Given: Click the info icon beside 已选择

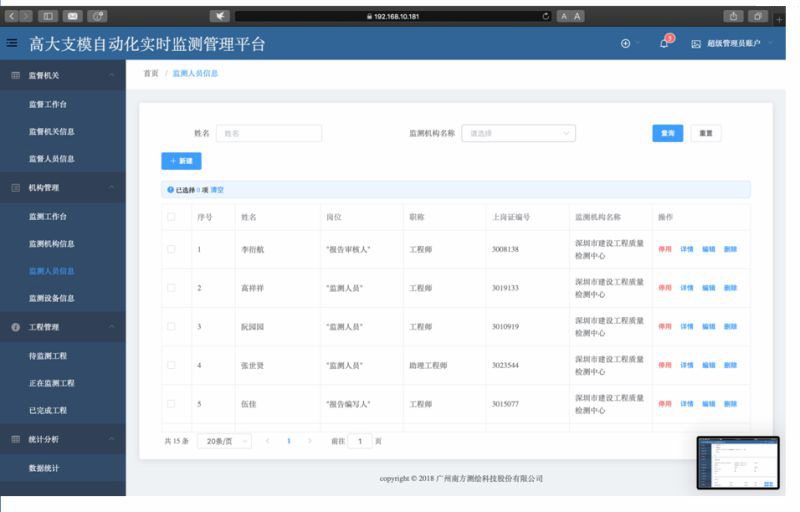Looking at the screenshot, I should [170, 190].
